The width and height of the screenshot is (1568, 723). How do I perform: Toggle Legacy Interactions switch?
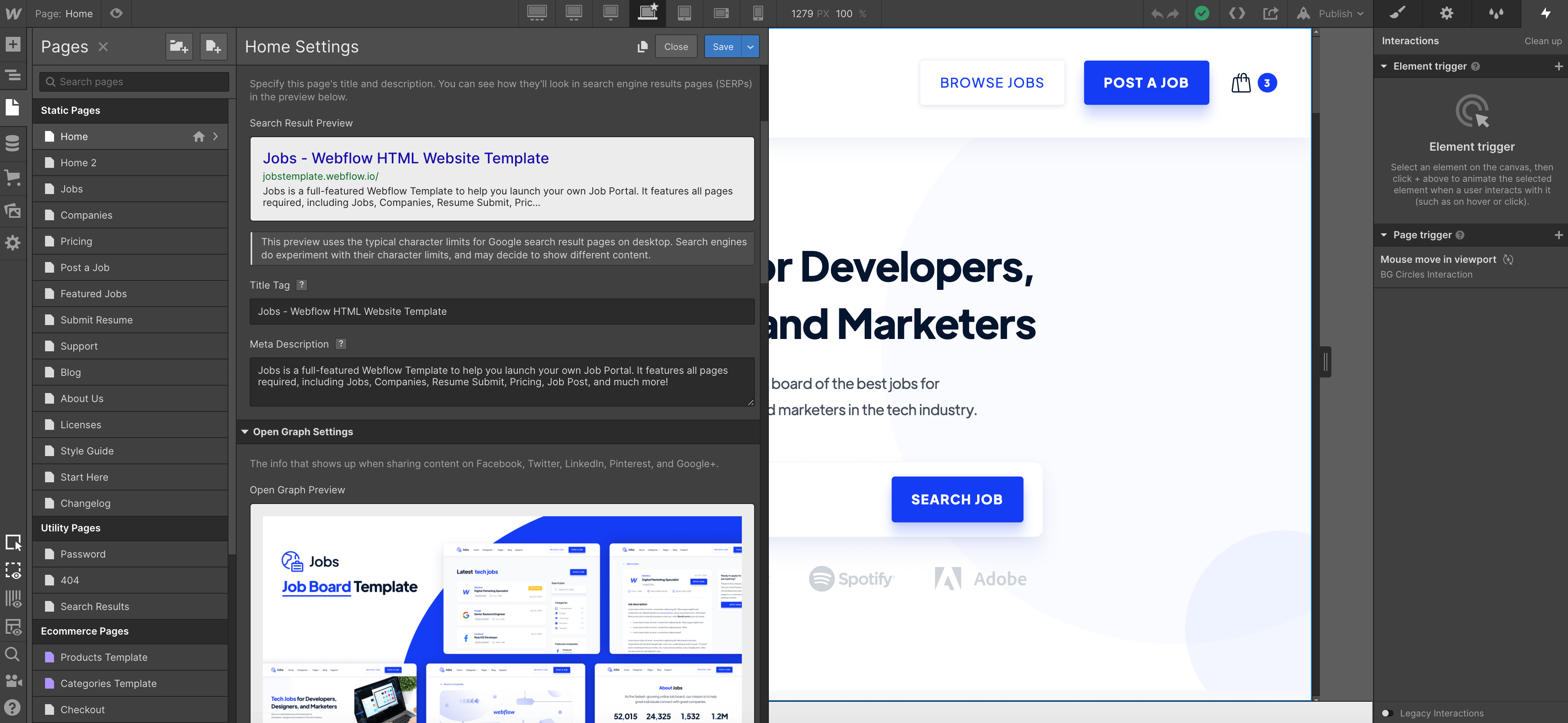1387,713
